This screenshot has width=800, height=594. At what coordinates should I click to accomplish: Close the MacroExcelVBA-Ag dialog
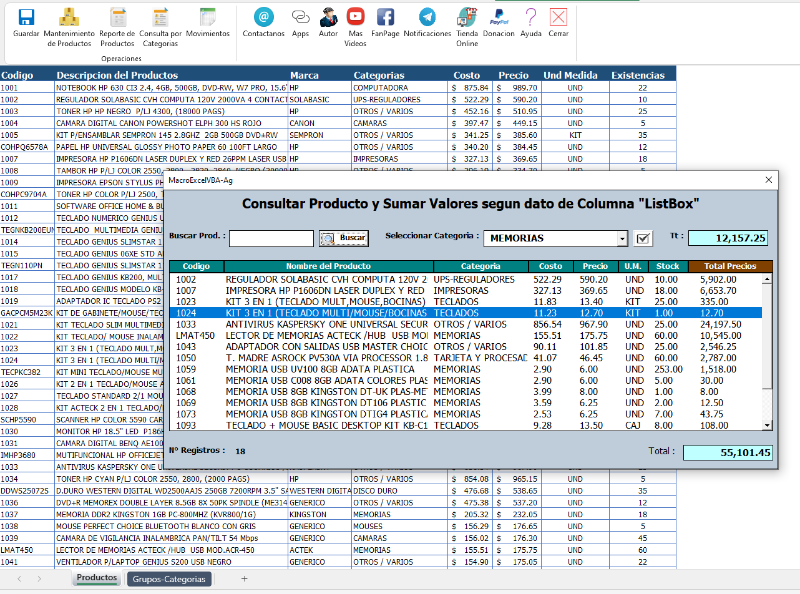point(768,180)
